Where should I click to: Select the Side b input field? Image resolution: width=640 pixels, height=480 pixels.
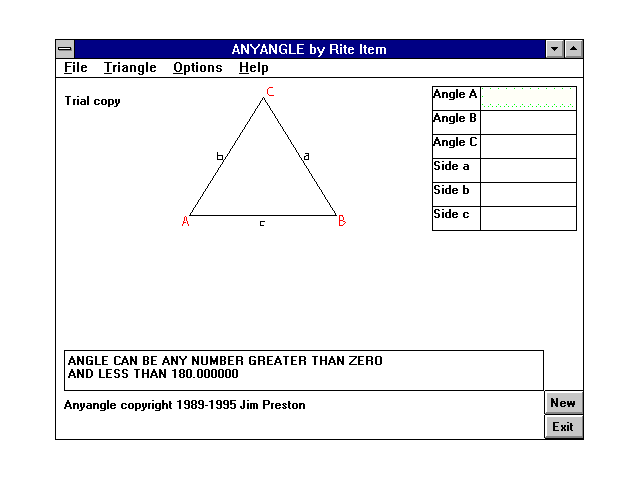[x=528, y=194]
